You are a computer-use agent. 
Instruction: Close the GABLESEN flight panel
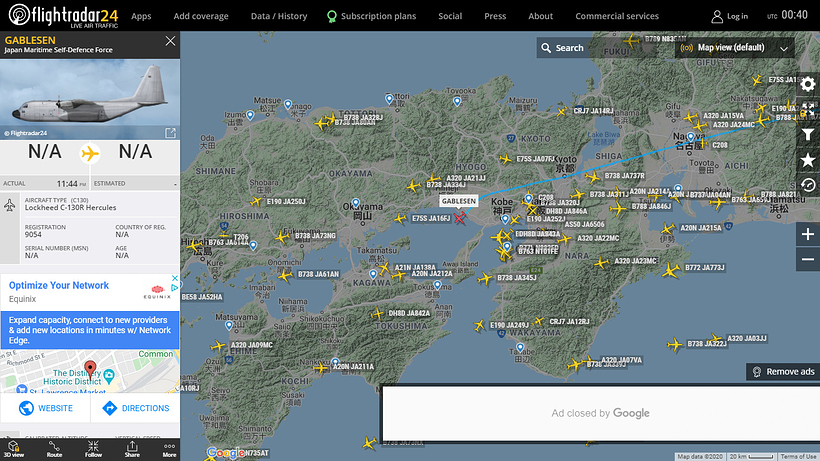click(170, 41)
